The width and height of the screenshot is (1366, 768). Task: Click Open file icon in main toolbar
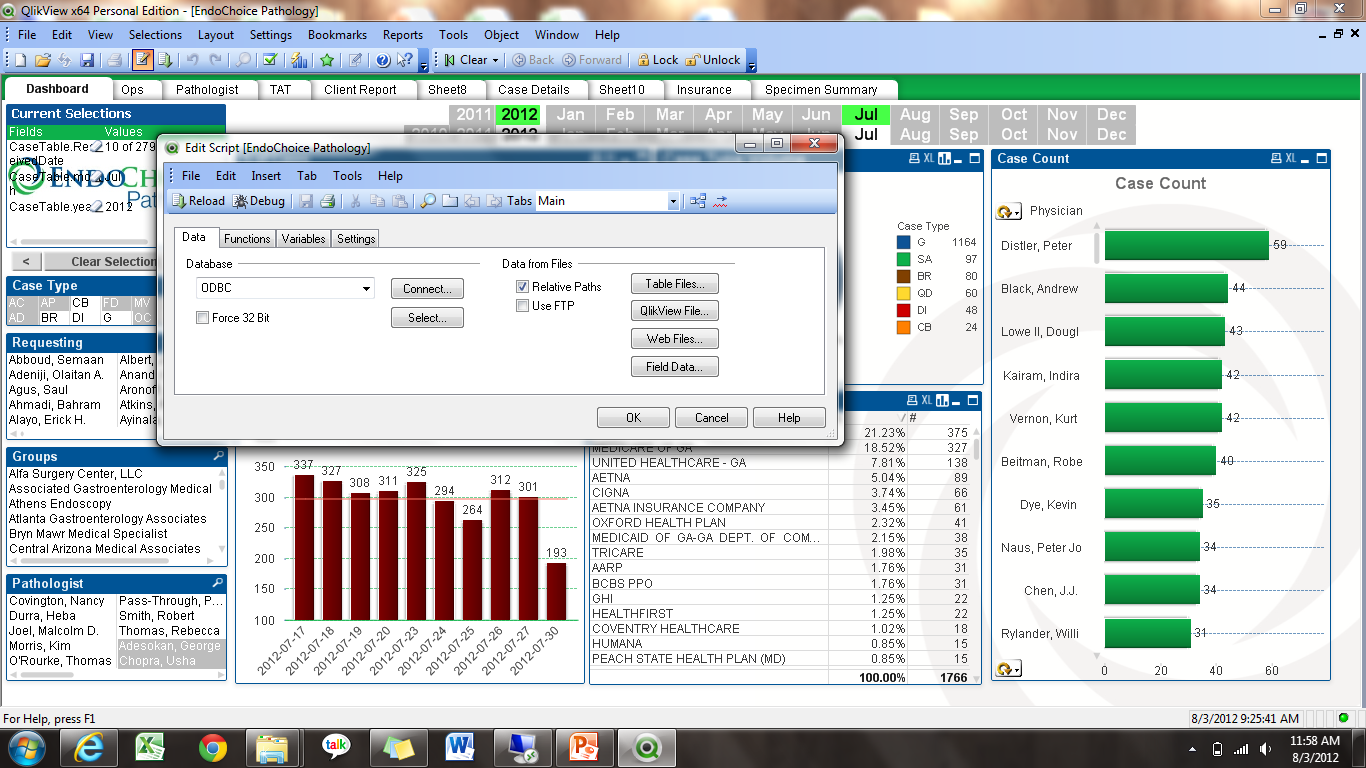pyautogui.click(x=43, y=60)
